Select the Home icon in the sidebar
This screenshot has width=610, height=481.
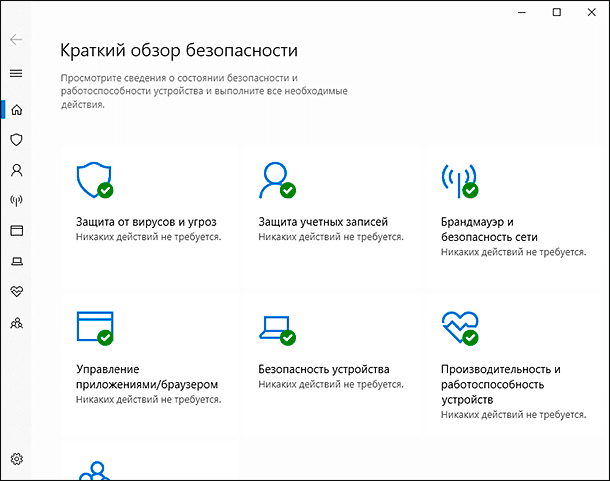16,110
